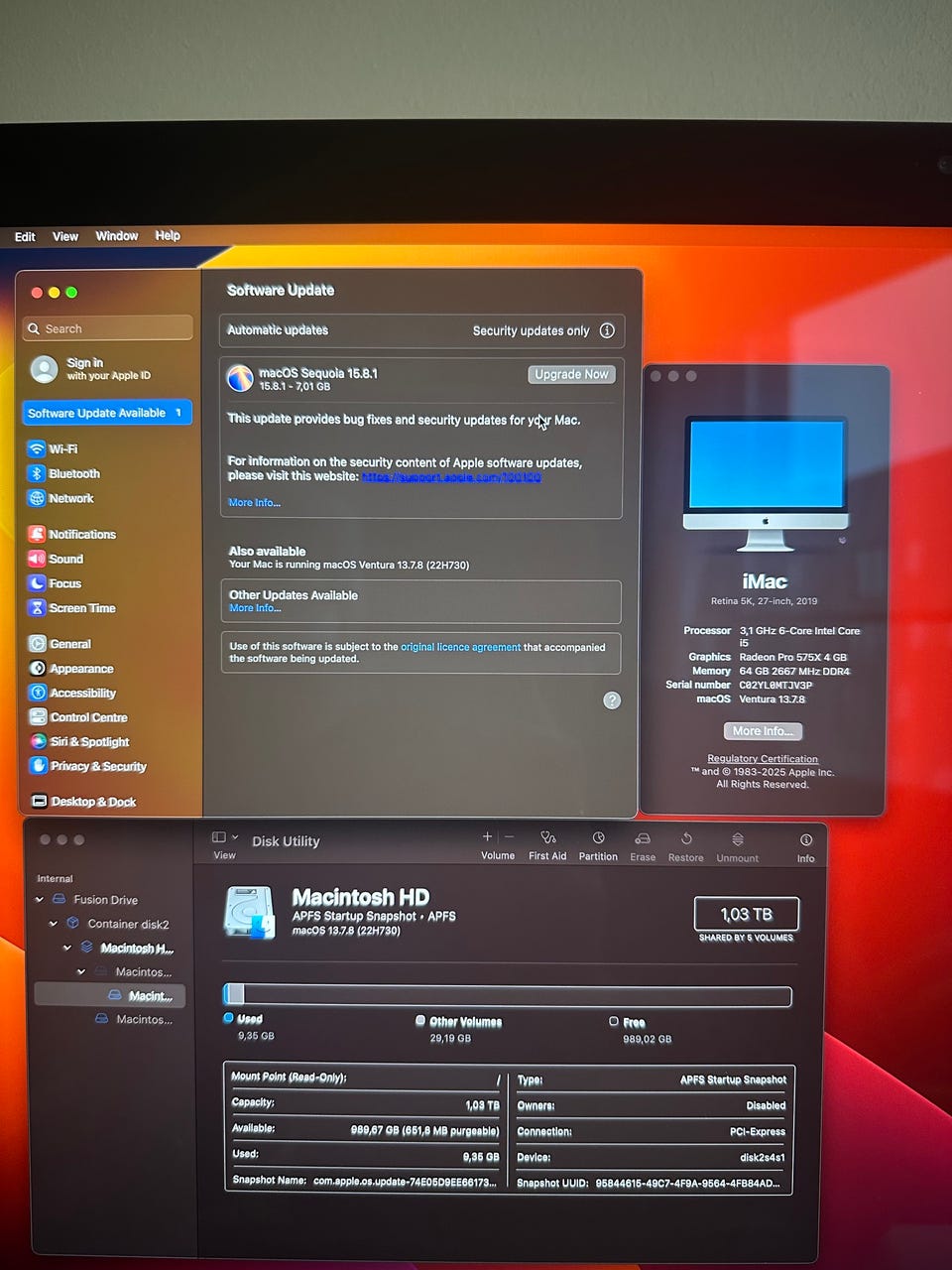This screenshot has height=1270, width=952.
Task: Click the Macintosh HD disk usage bar
Action: (x=508, y=995)
